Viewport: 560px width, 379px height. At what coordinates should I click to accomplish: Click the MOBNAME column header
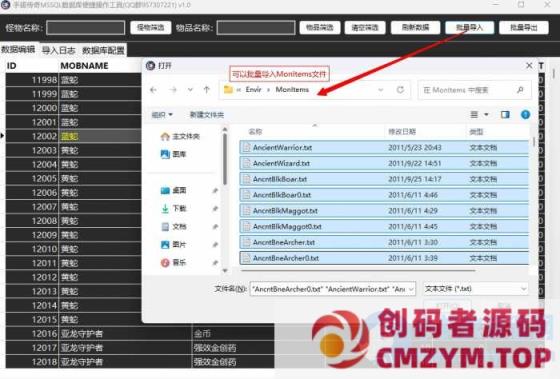(x=84, y=66)
